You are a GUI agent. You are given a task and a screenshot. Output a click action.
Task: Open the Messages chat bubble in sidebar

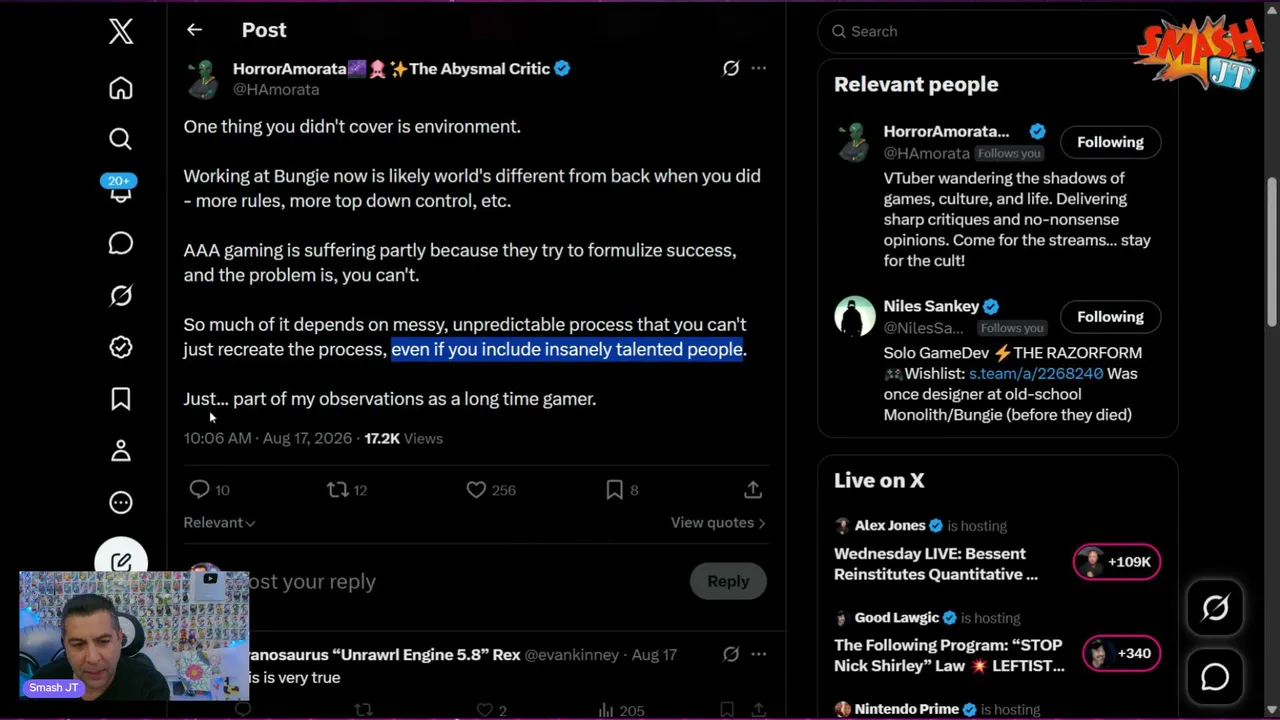(121, 243)
